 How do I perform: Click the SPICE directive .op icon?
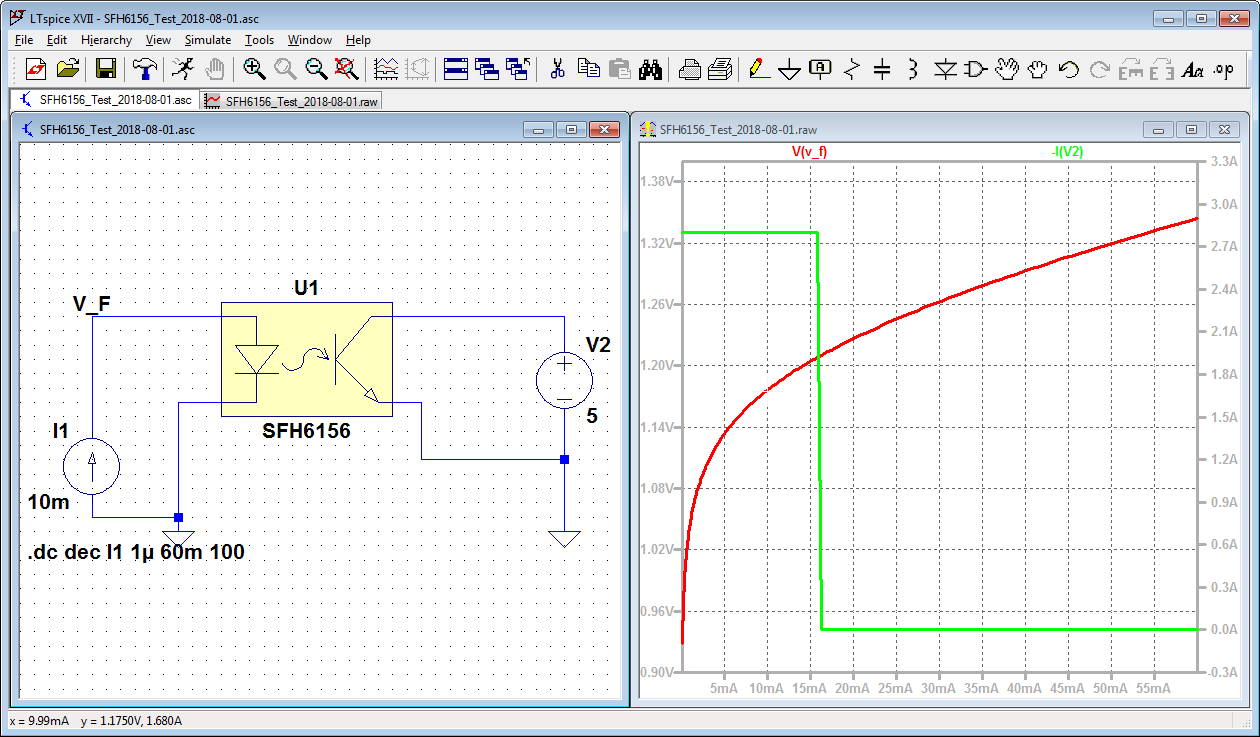pos(1223,69)
